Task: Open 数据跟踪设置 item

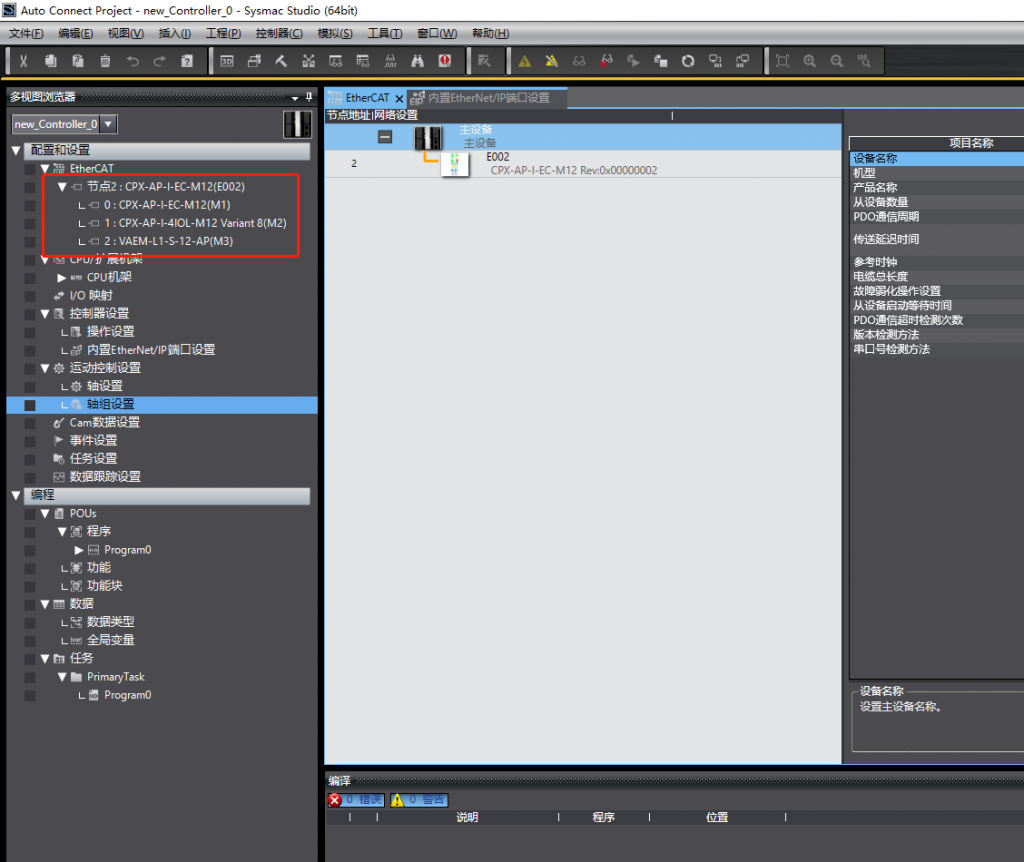Action: (x=104, y=477)
